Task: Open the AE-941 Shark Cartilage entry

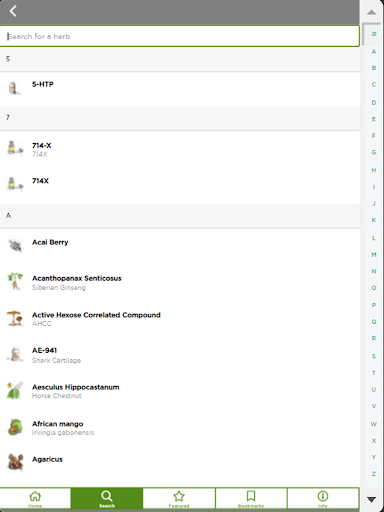Action: click(180, 355)
